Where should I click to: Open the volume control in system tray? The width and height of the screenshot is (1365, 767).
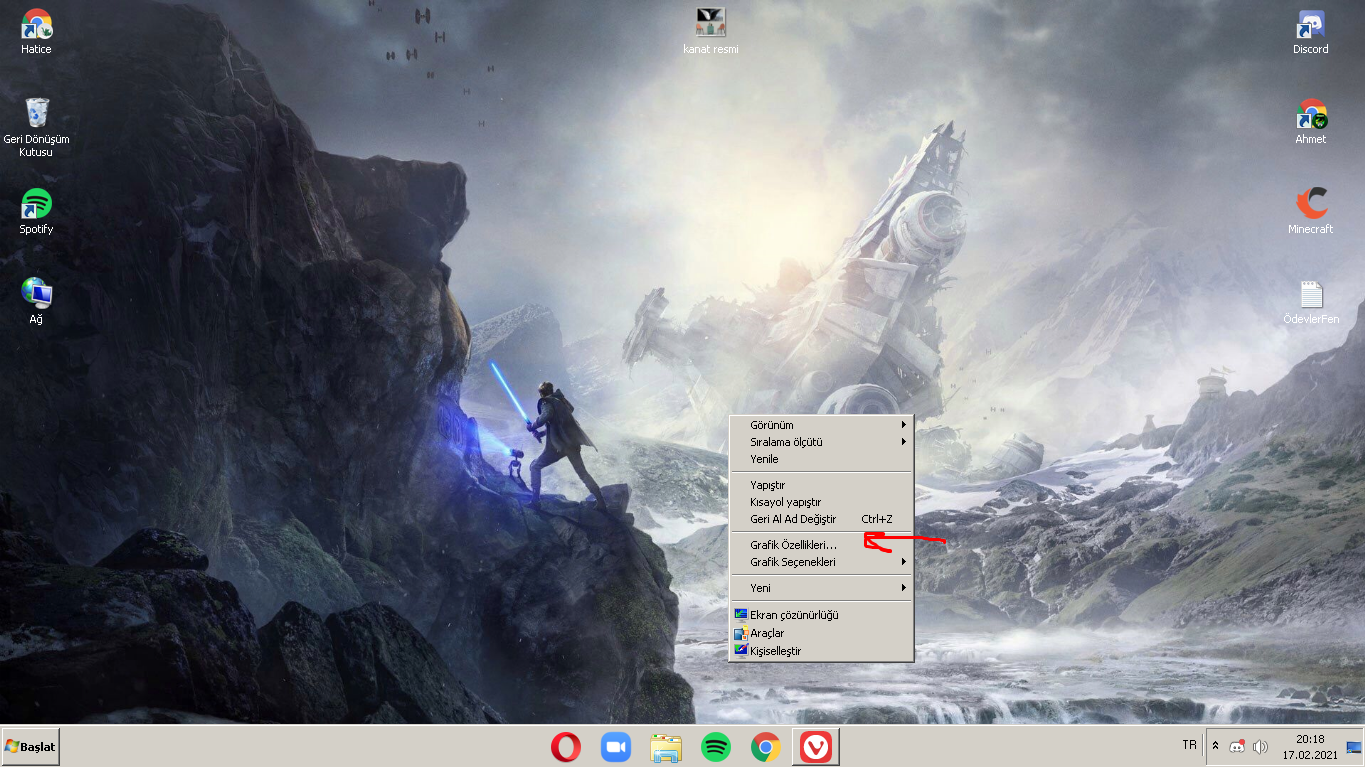click(x=1260, y=747)
